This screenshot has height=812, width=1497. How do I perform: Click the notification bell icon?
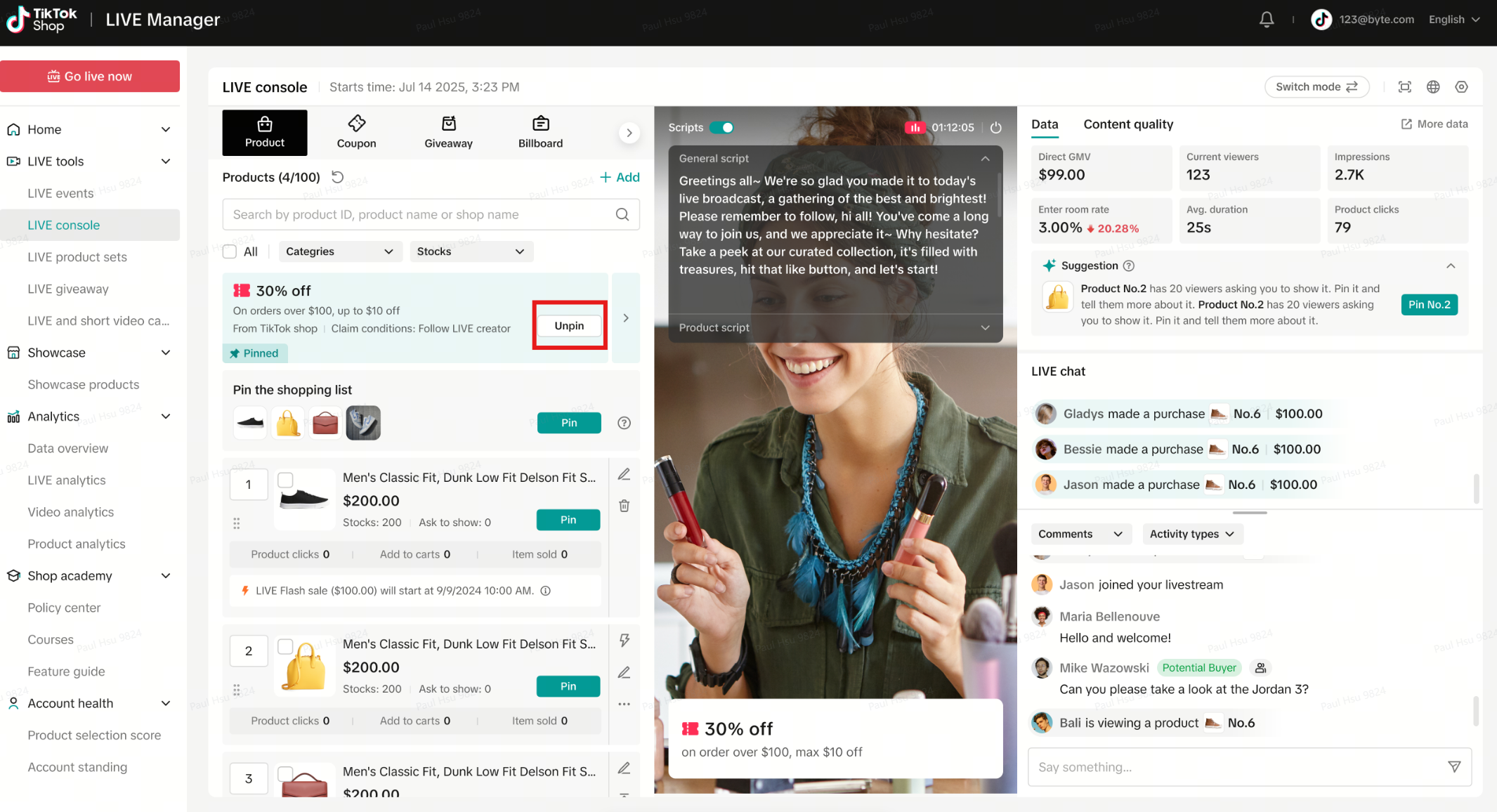click(1266, 20)
